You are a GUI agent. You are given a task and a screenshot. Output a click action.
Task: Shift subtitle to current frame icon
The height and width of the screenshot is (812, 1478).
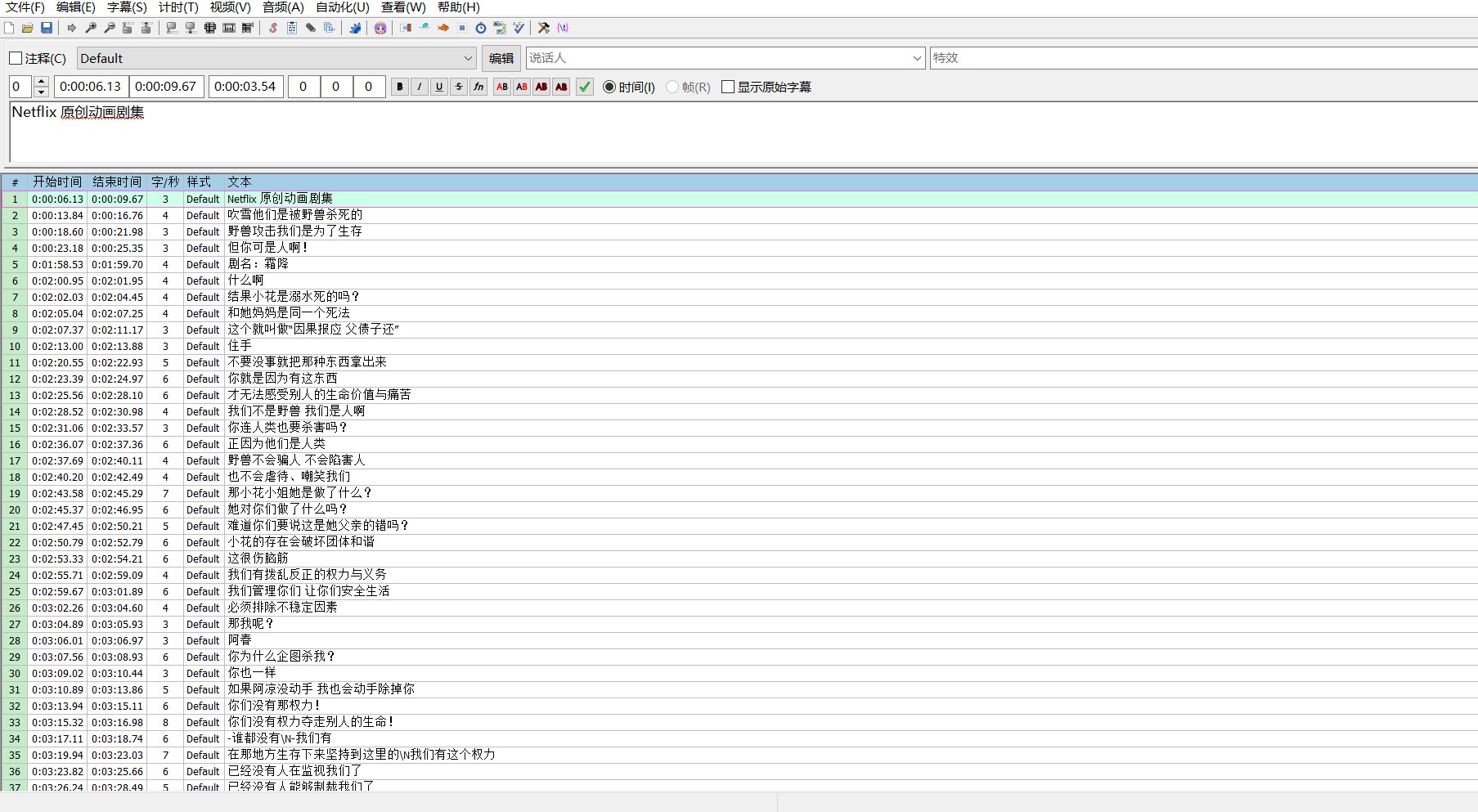click(248, 28)
